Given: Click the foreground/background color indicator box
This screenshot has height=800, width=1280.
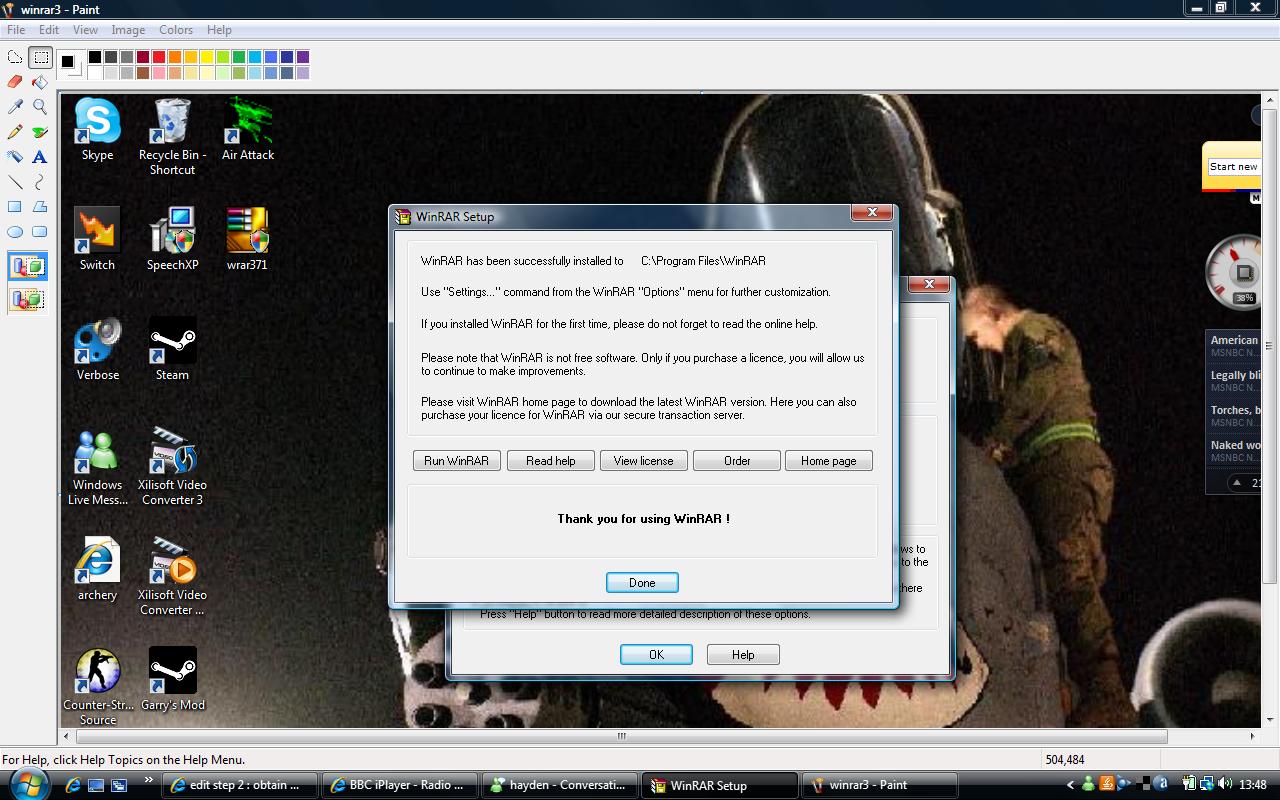Looking at the screenshot, I should 70,64.
